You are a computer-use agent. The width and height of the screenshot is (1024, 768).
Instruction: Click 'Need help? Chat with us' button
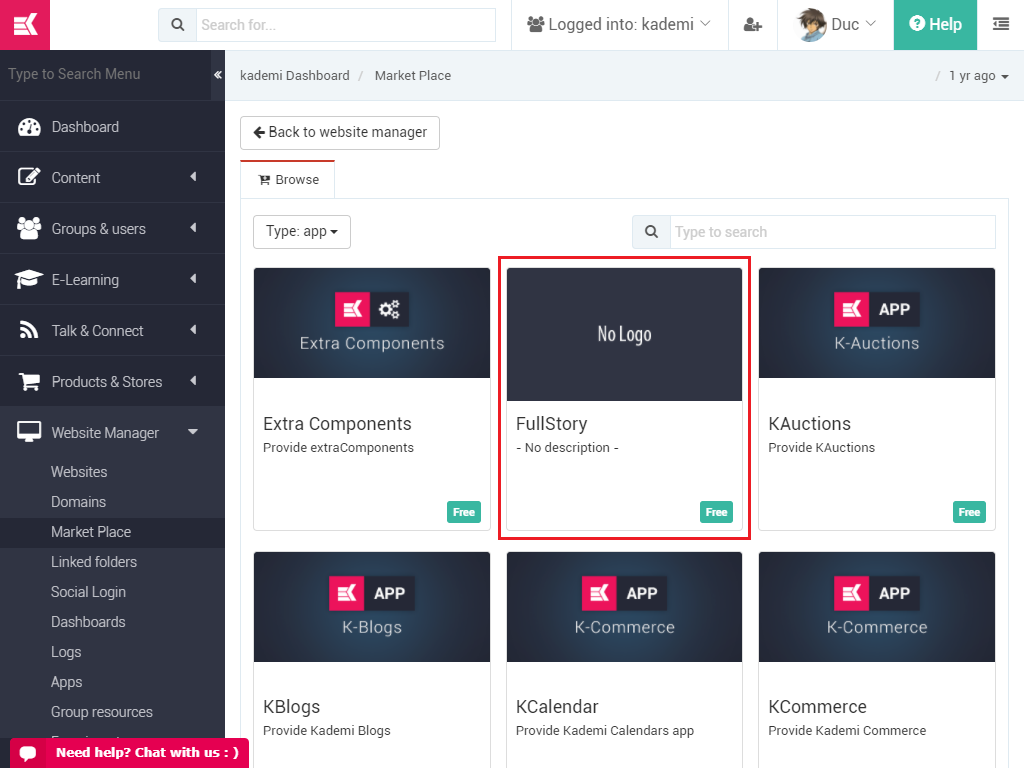click(129, 753)
